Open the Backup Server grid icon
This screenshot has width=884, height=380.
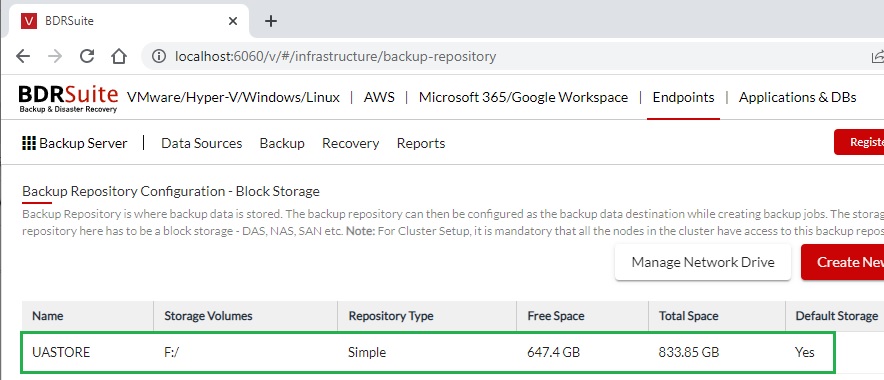[x=28, y=143]
